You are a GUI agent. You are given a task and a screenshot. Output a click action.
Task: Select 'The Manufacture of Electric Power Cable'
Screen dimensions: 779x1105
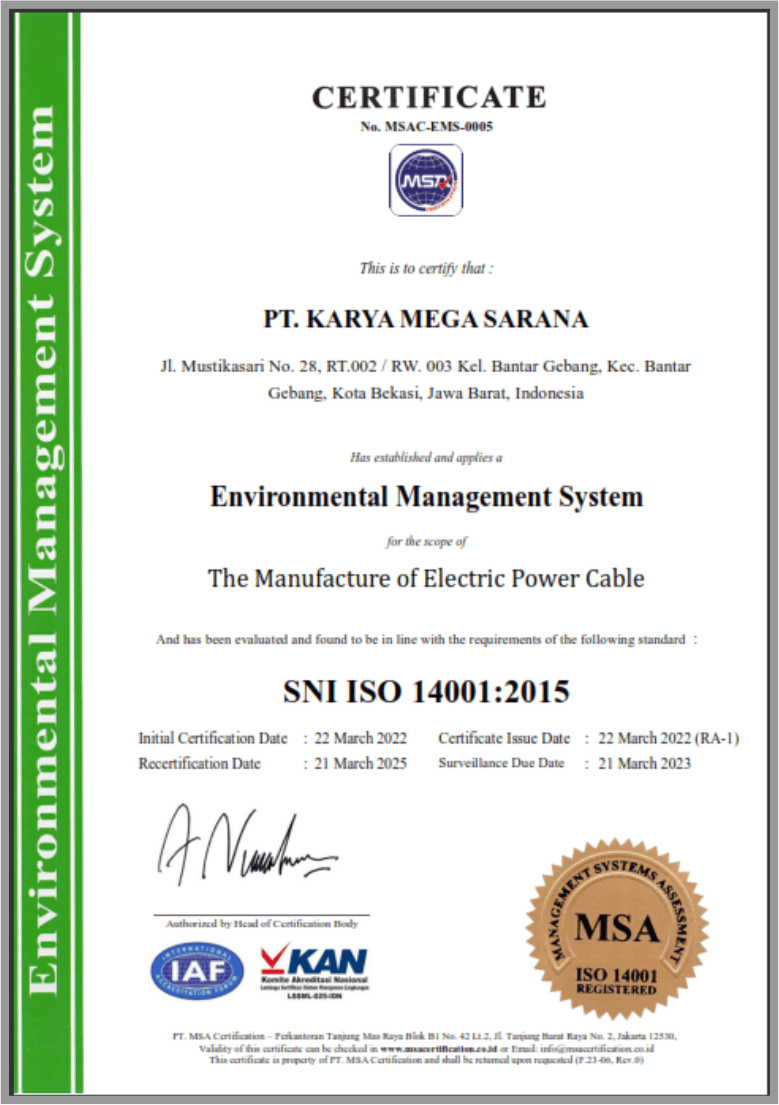click(x=426, y=579)
